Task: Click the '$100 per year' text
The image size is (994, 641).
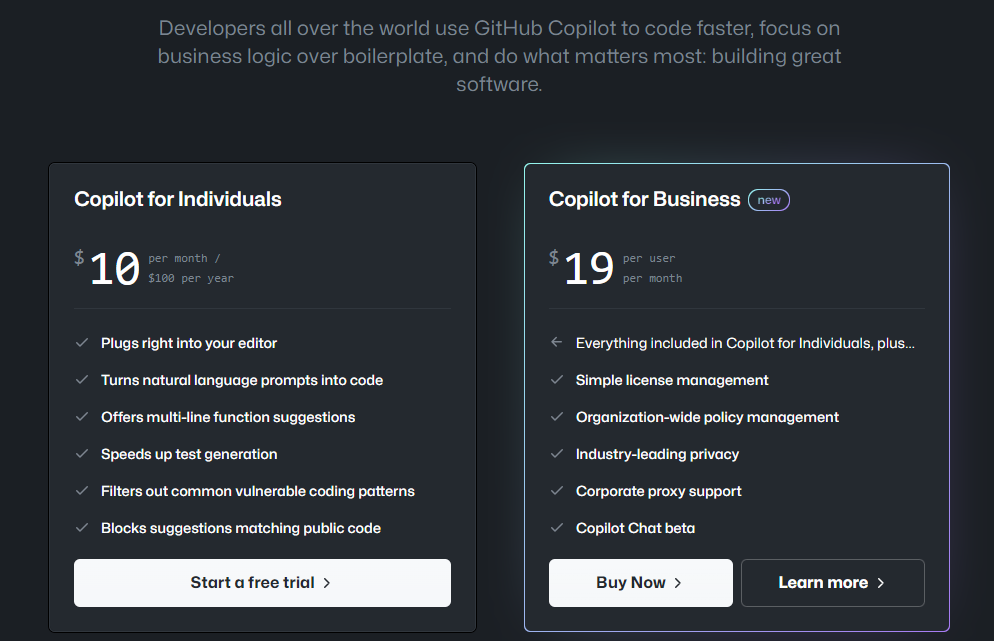Action: (x=191, y=278)
